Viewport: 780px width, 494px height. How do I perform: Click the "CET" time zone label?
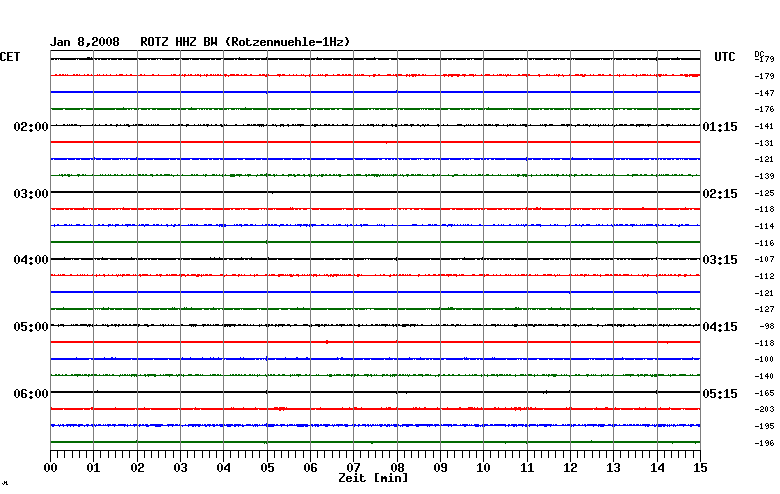click(10, 57)
